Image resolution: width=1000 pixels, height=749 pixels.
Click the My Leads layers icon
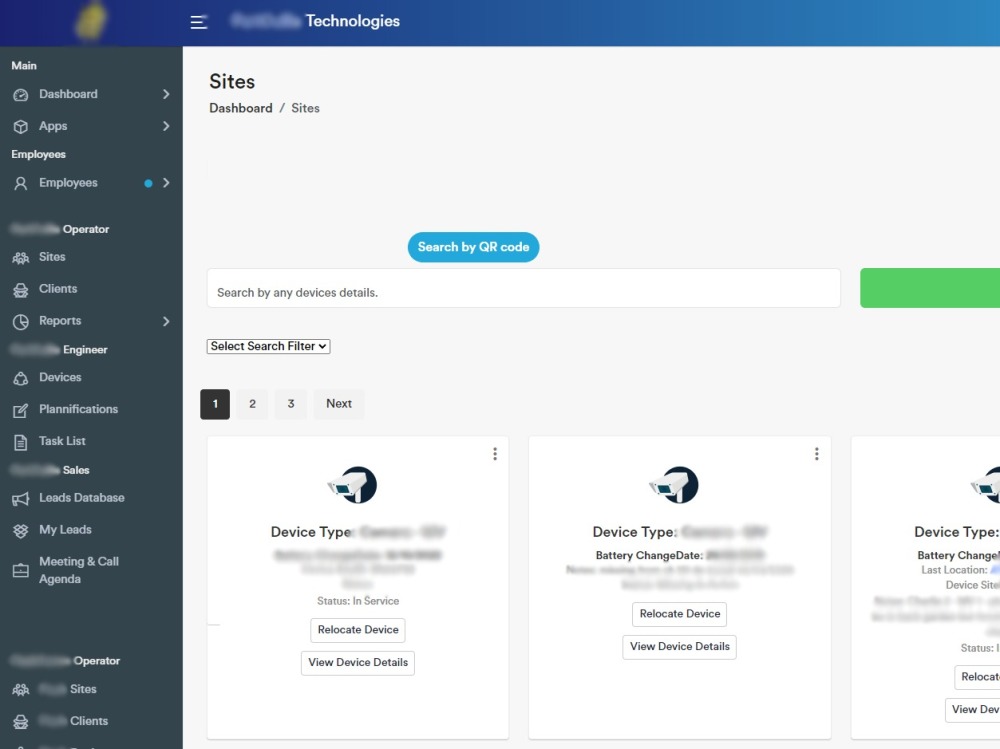point(20,531)
